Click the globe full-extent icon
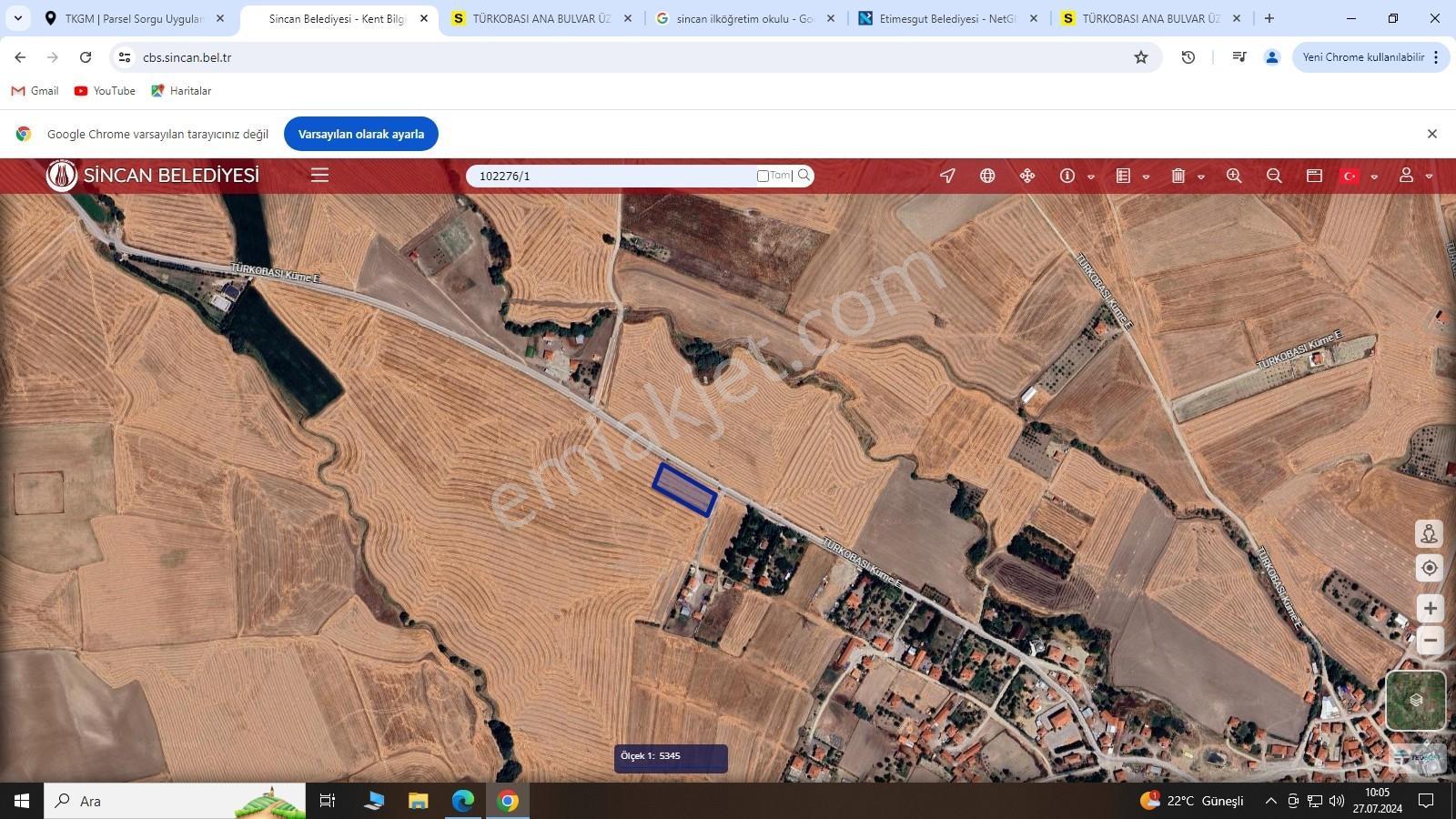 (x=987, y=176)
